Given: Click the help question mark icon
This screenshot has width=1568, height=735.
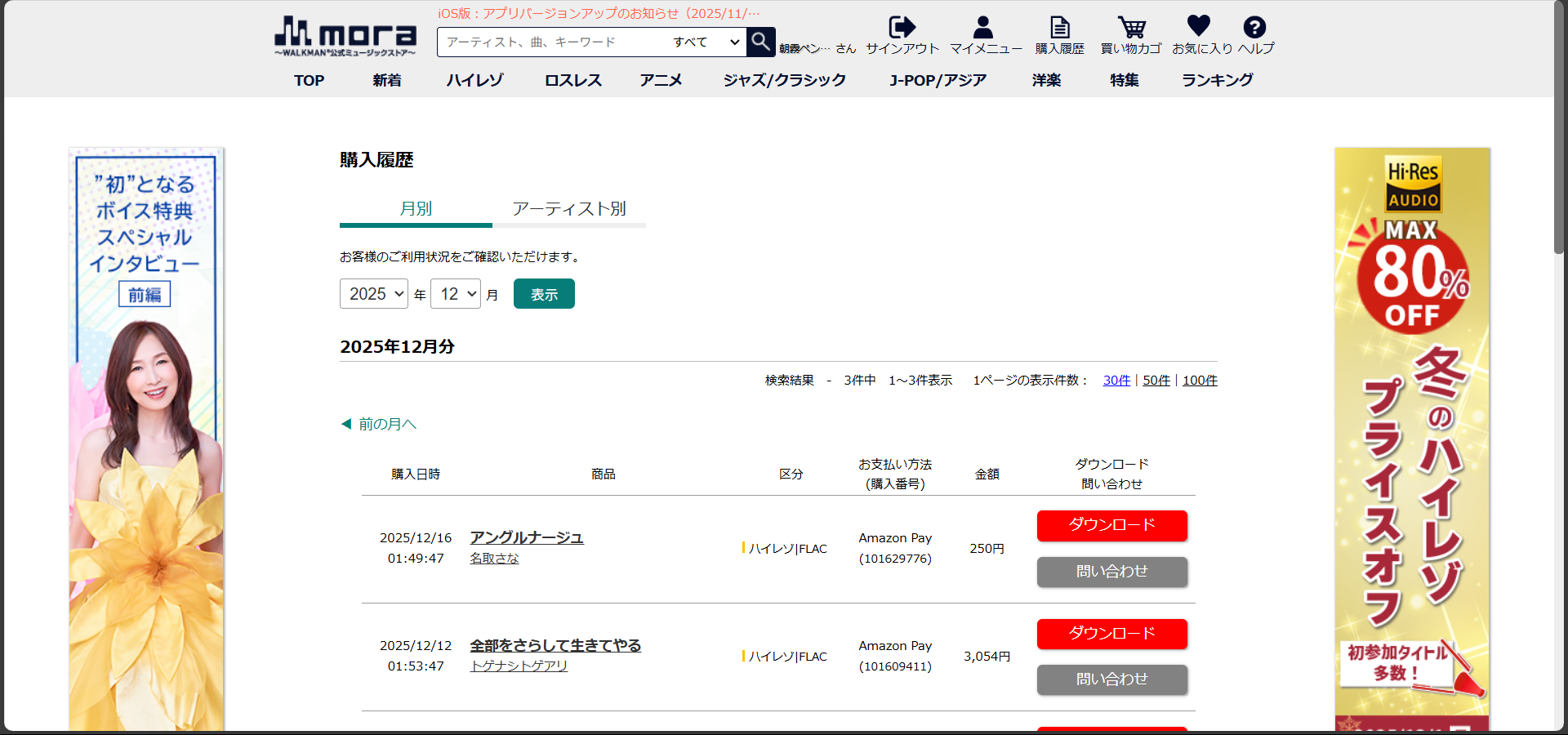Looking at the screenshot, I should pos(1254,28).
